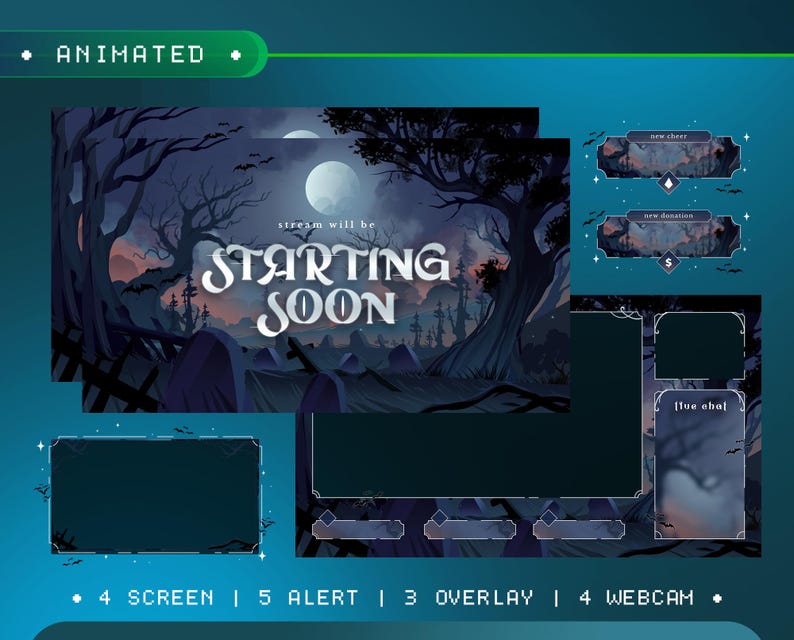The image size is (794, 640).
Task: Select the 'new donation' label
Action: 668,216
